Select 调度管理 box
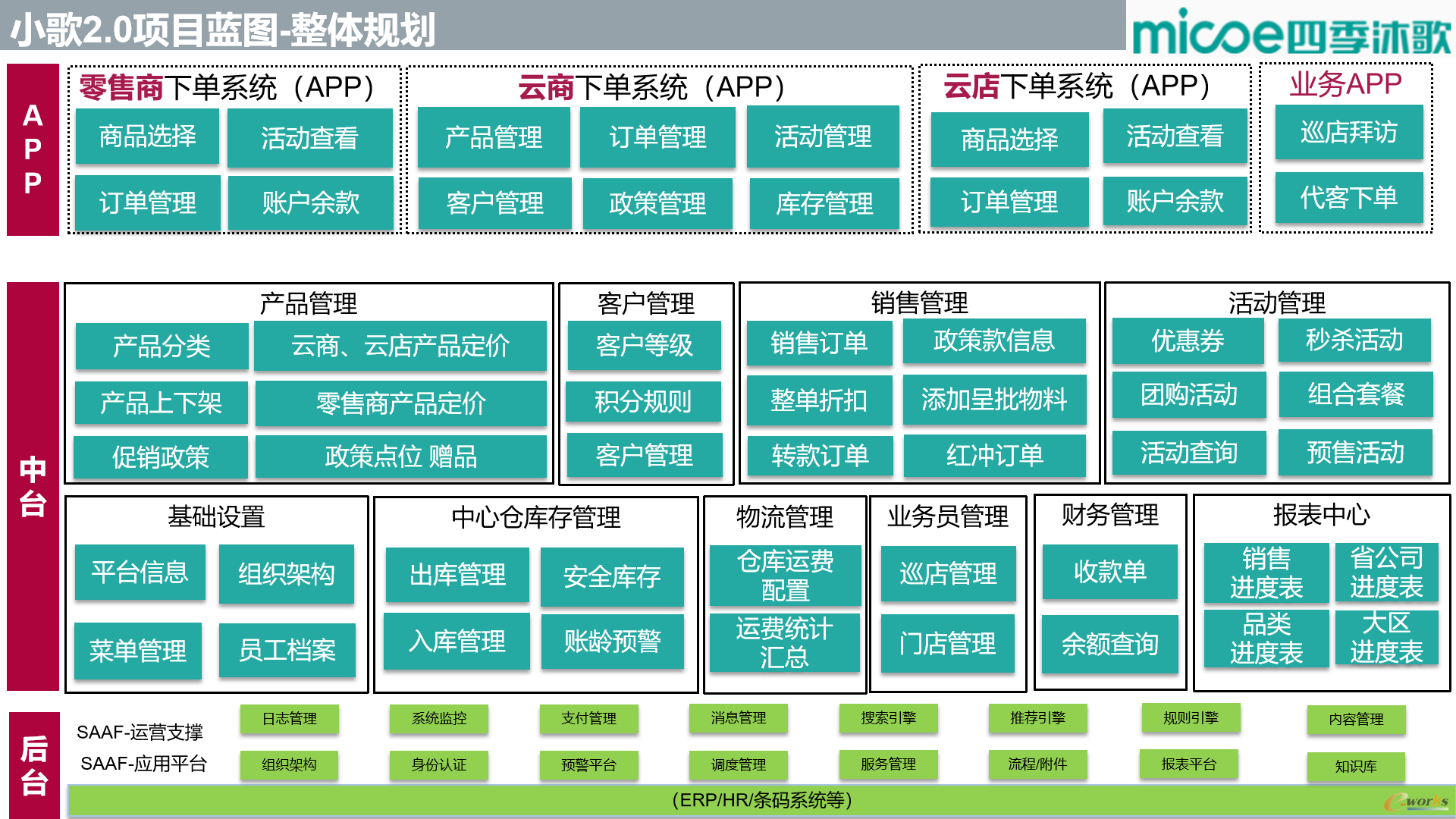Image resolution: width=1456 pixels, height=819 pixels. pyautogui.click(x=739, y=765)
